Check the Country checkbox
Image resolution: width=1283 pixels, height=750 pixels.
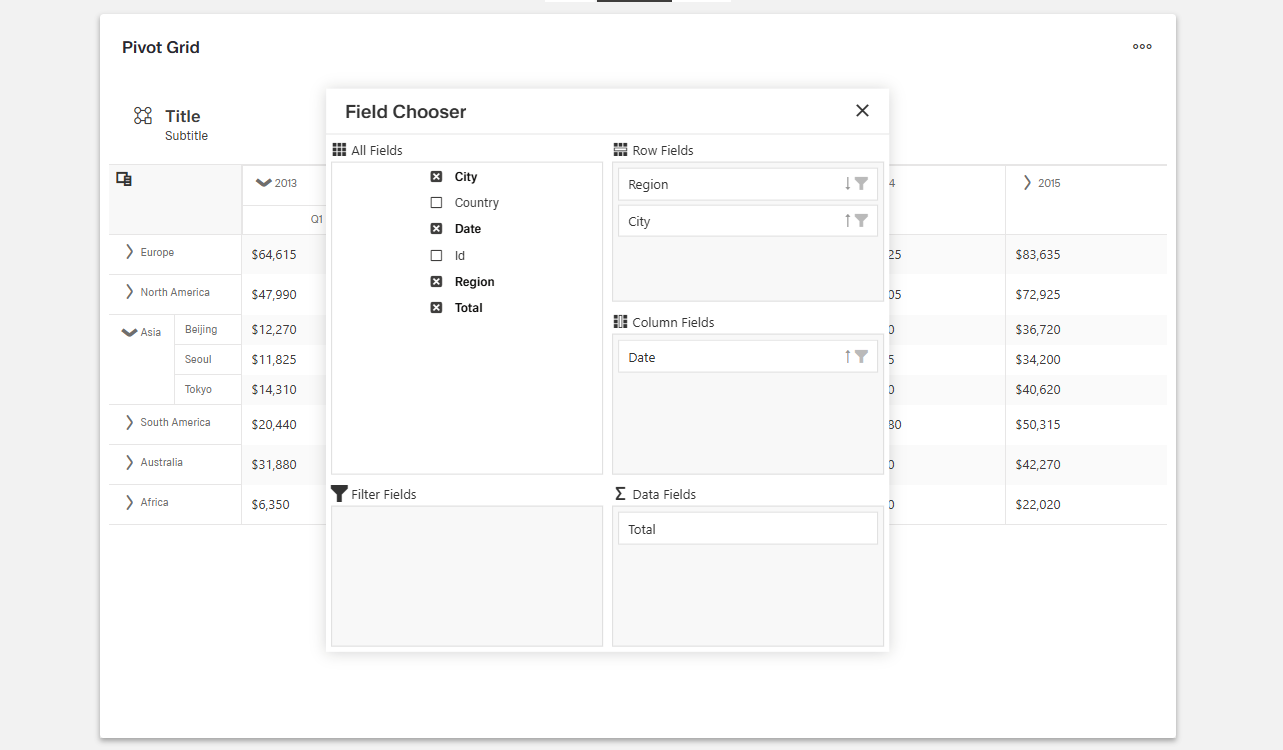pos(436,202)
